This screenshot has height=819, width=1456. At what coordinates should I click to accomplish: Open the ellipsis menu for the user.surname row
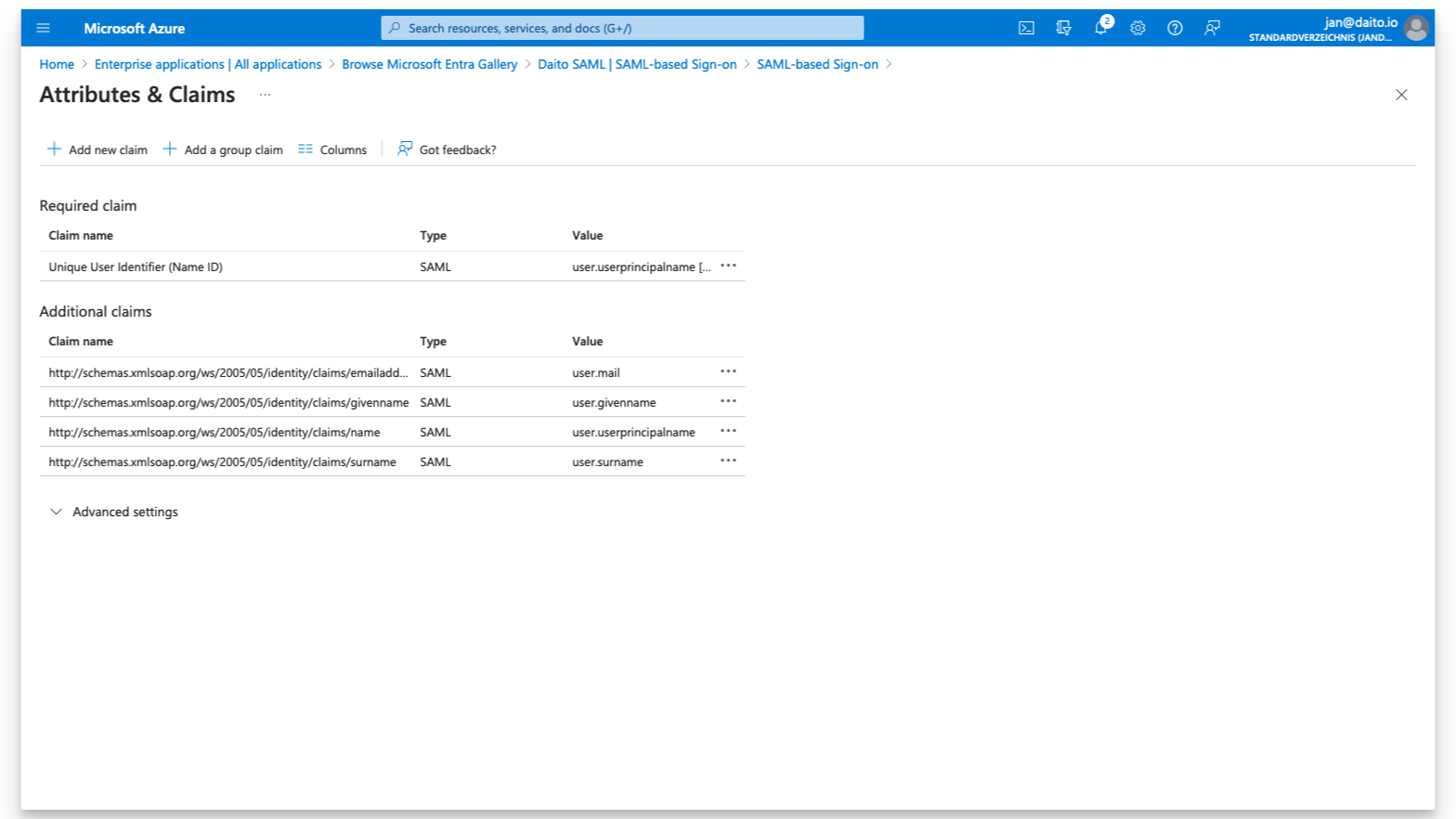coord(728,461)
